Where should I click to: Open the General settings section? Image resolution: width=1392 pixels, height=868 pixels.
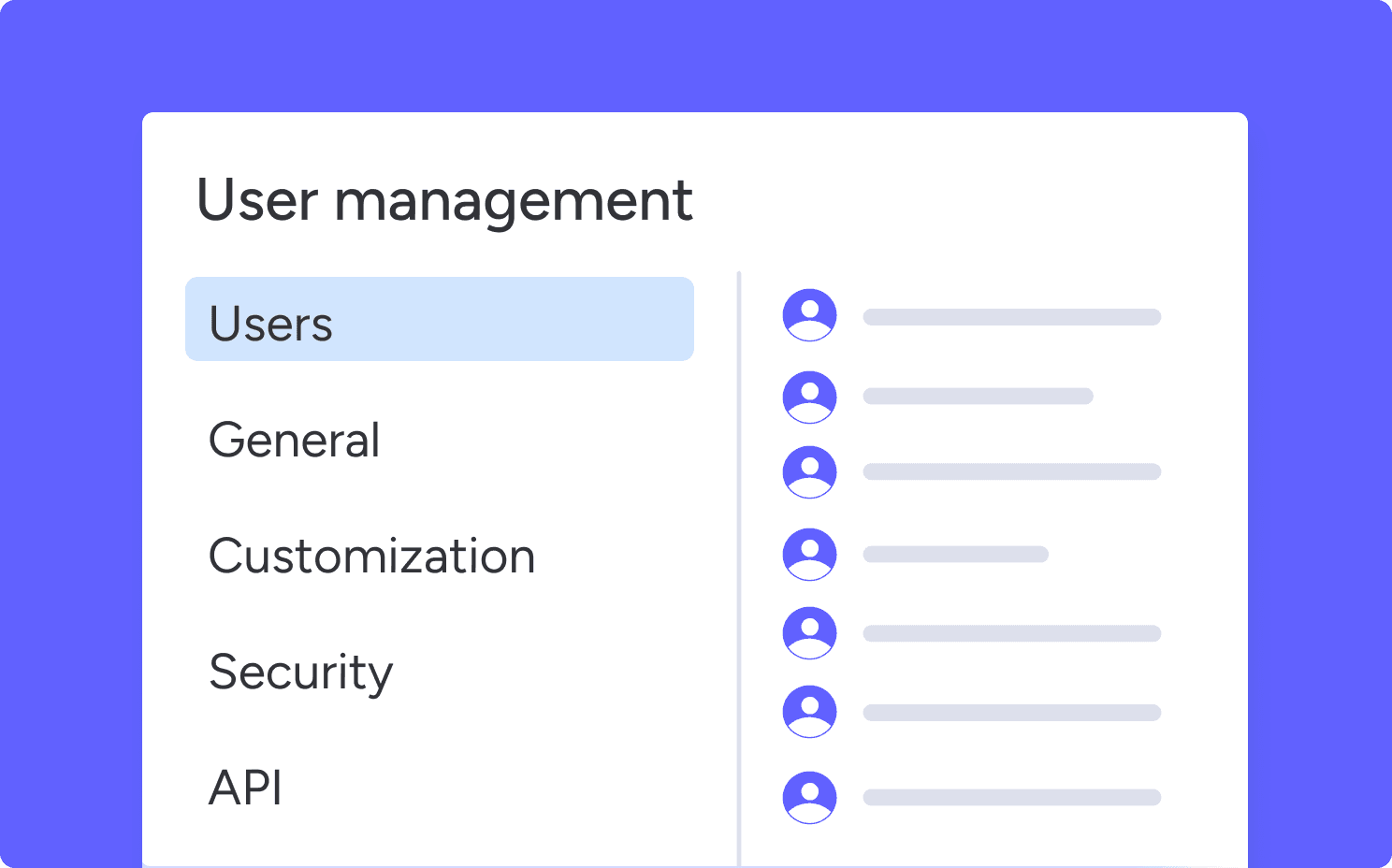(x=295, y=440)
